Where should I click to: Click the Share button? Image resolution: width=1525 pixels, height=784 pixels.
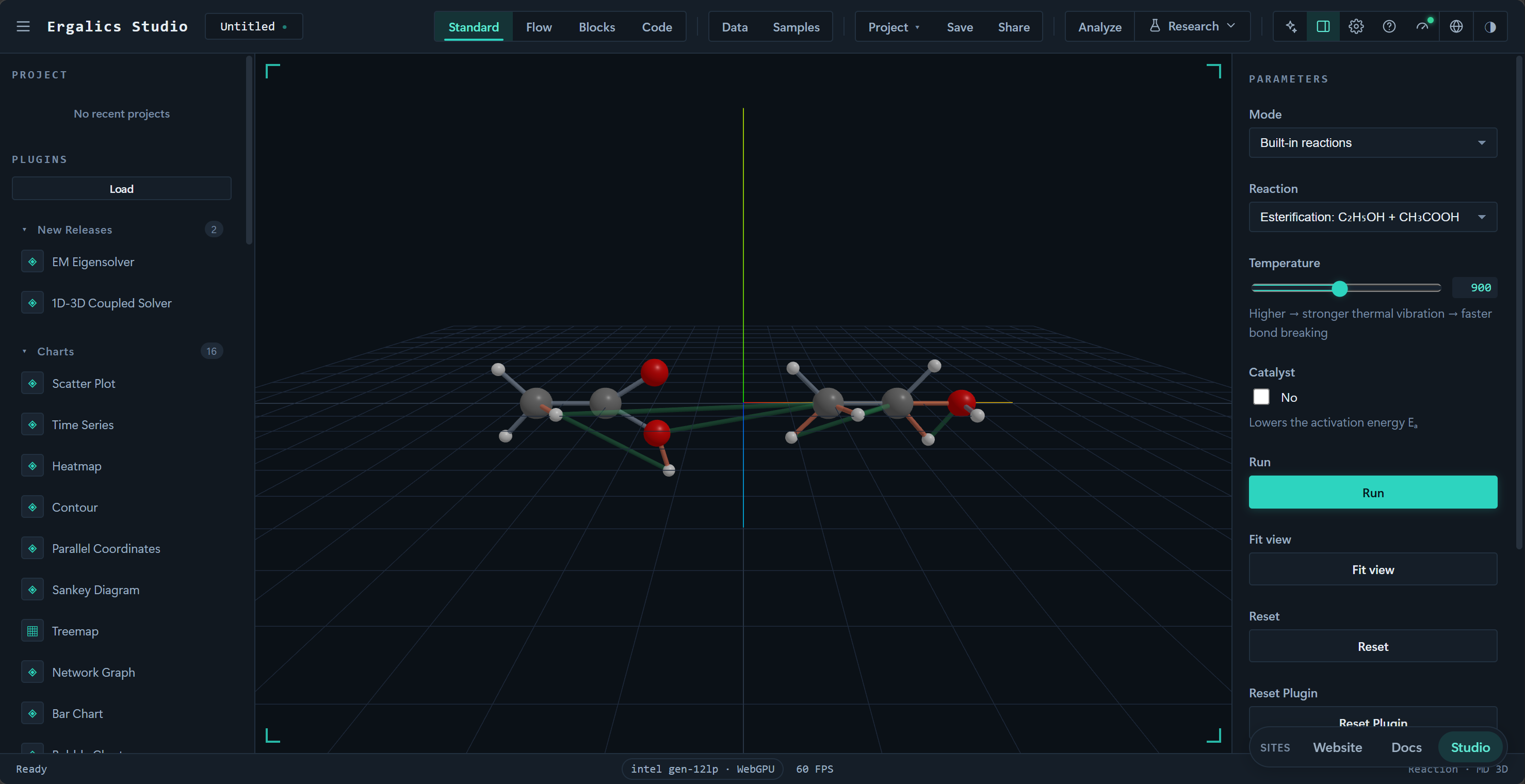1014,27
